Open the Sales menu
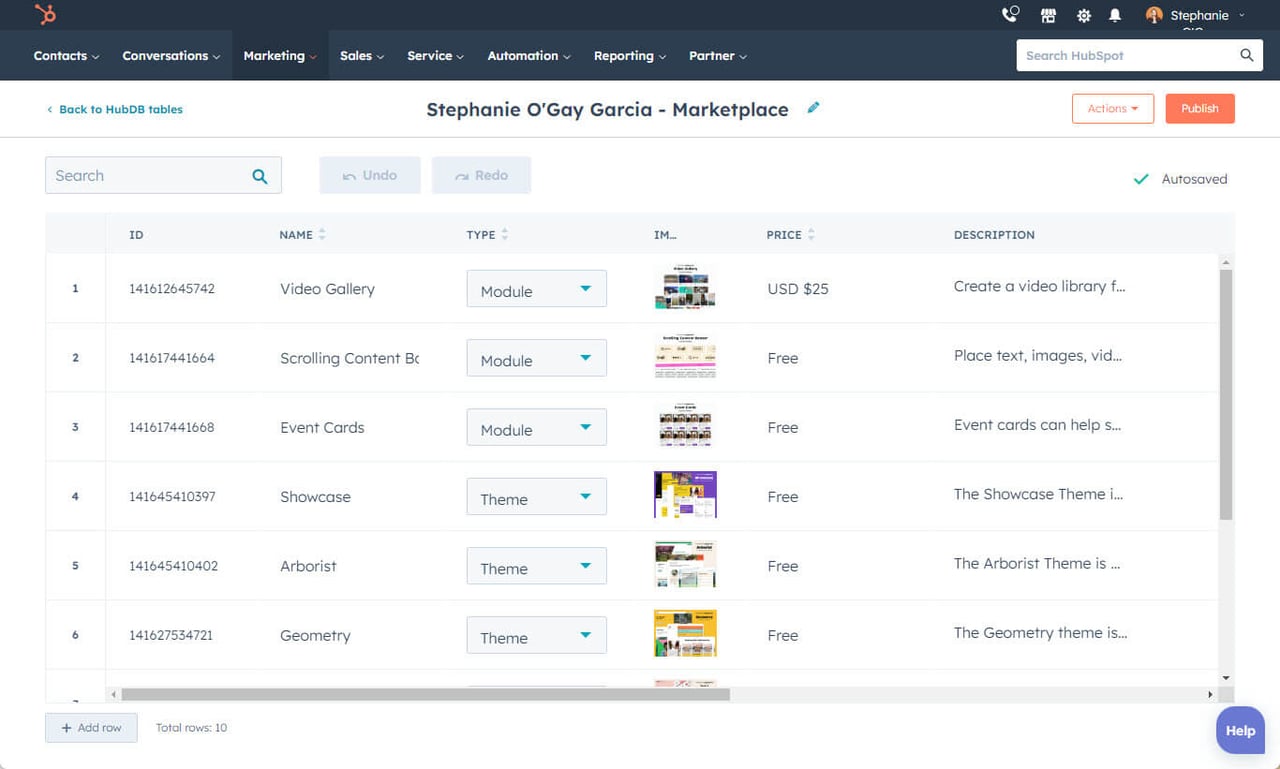 (x=362, y=56)
